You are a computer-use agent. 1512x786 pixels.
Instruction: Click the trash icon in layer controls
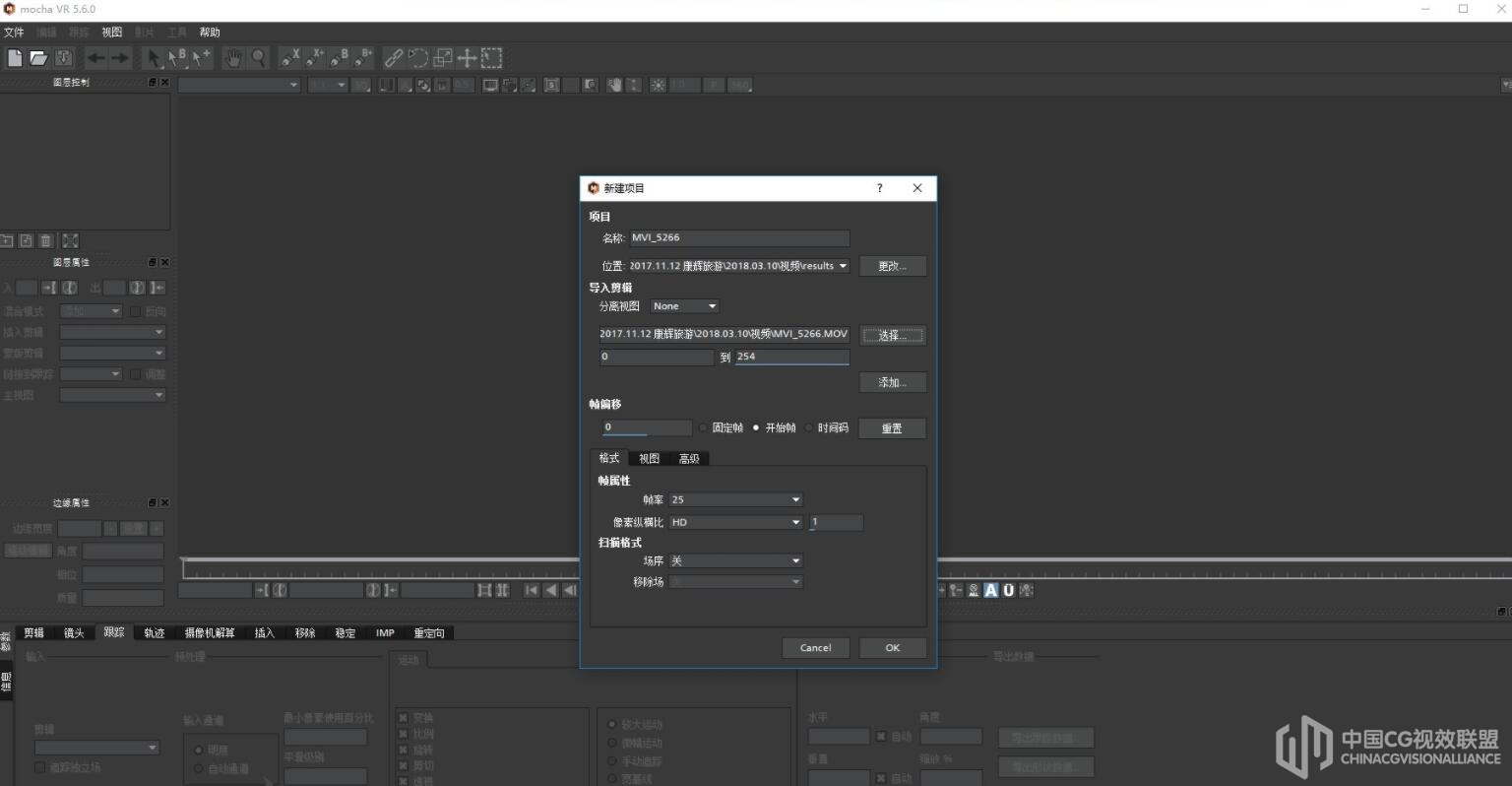[45, 240]
